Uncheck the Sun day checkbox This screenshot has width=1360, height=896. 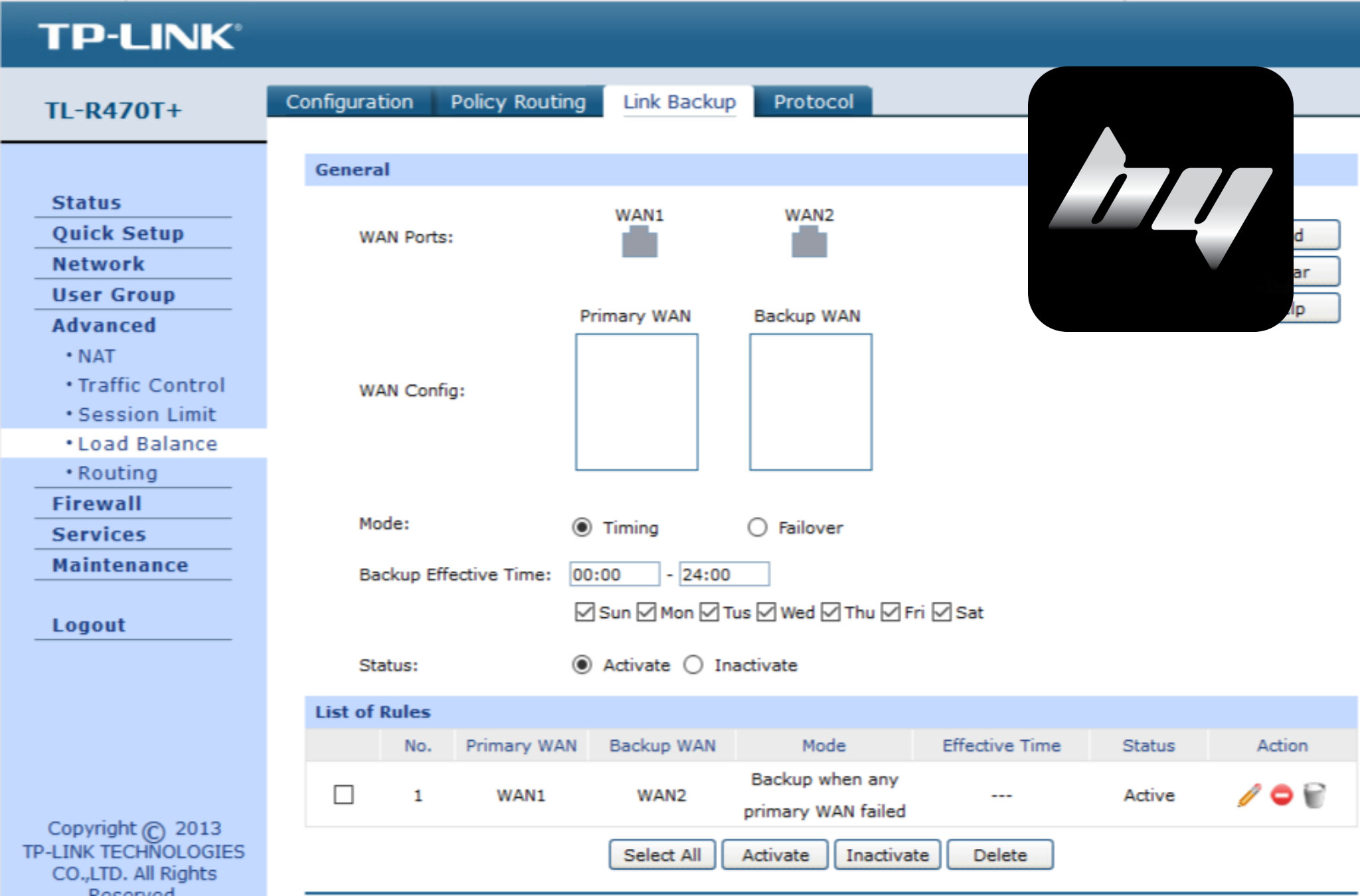coord(584,612)
